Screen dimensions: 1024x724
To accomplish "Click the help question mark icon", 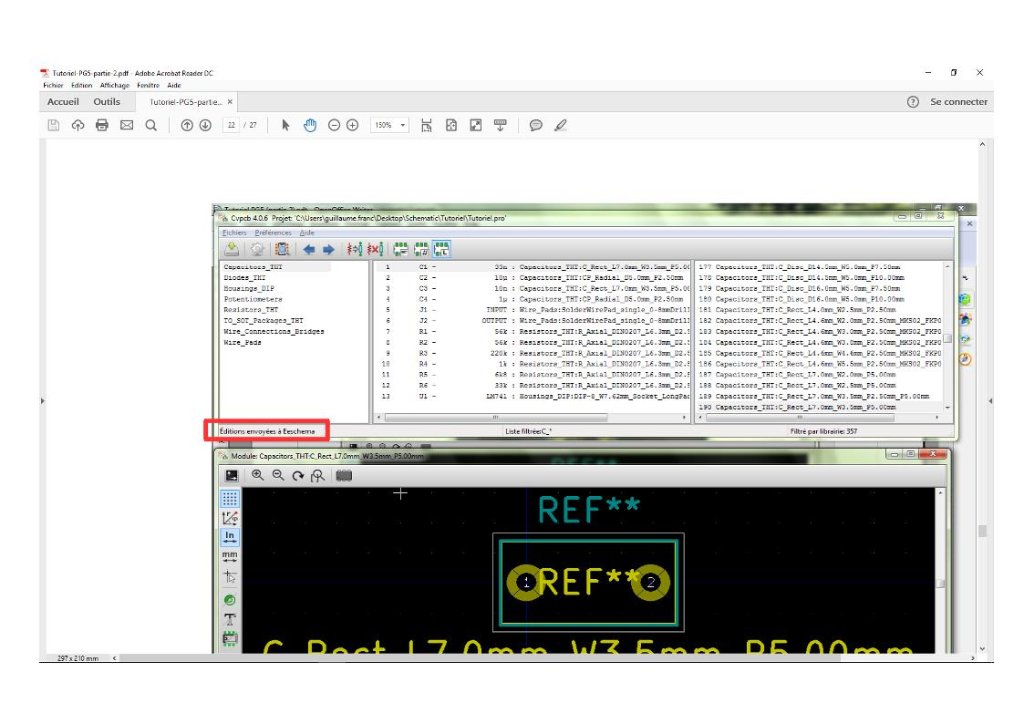I will point(912,102).
